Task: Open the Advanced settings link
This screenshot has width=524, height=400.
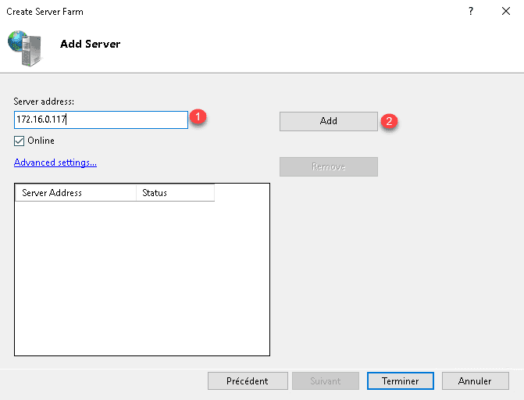Action: pos(55,162)
